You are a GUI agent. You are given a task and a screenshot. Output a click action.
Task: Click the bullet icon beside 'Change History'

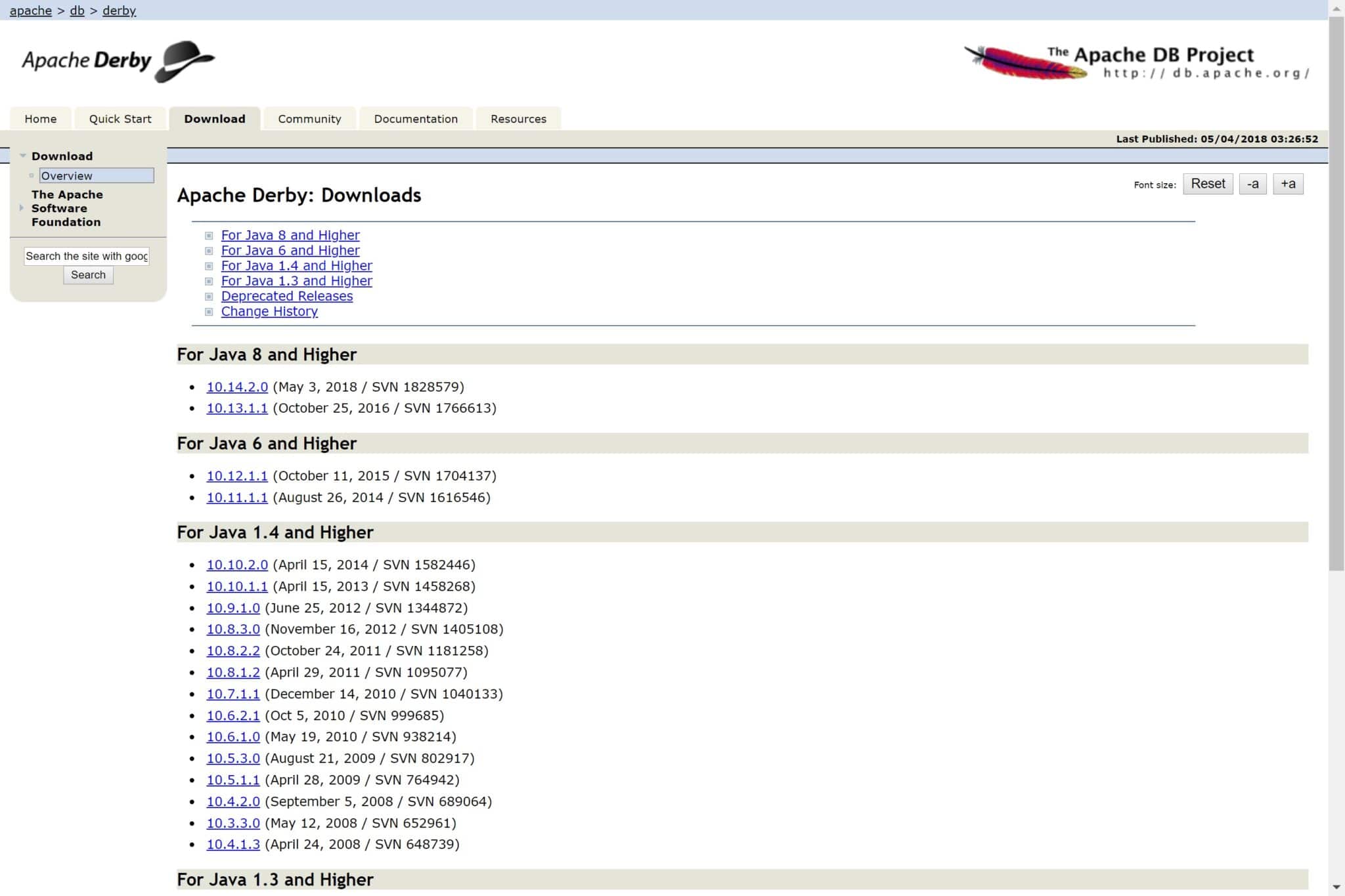(209, 311)
